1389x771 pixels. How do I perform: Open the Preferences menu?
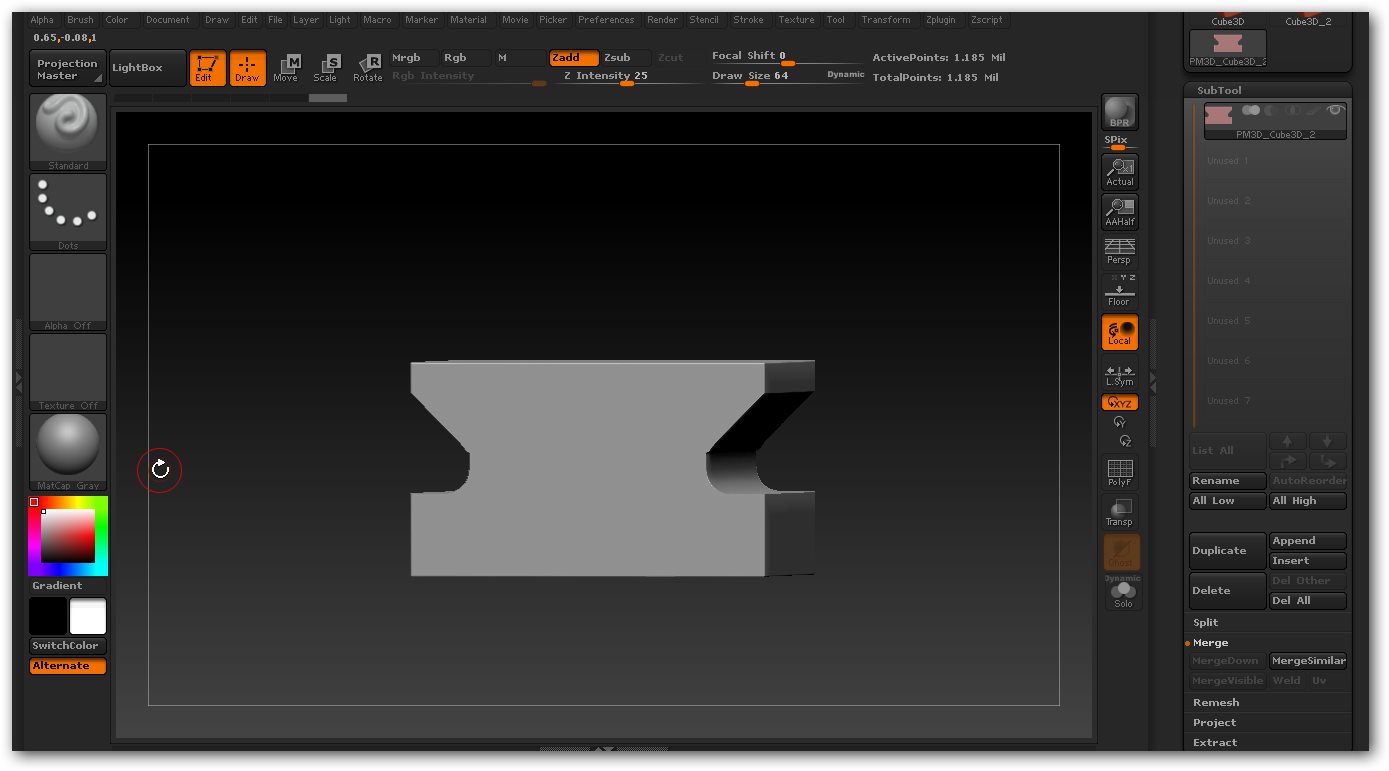tap(606, 20)
